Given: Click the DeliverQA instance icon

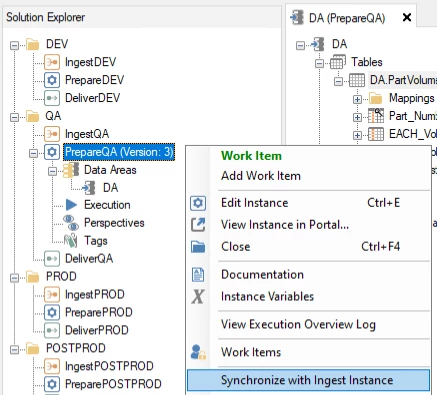Looking at the screenshot, I should click(x=52, y=259).
